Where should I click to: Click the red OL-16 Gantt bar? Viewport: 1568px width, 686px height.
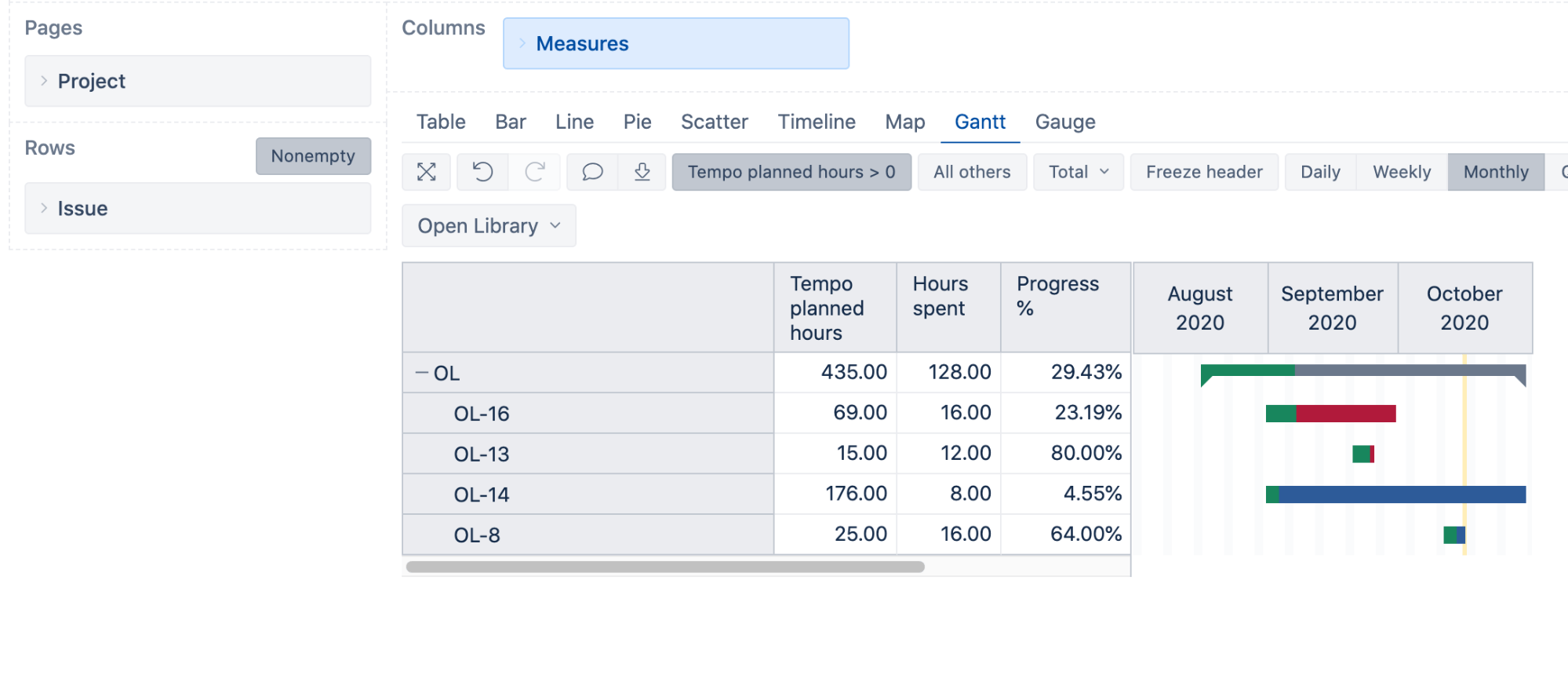[1345, 414]
